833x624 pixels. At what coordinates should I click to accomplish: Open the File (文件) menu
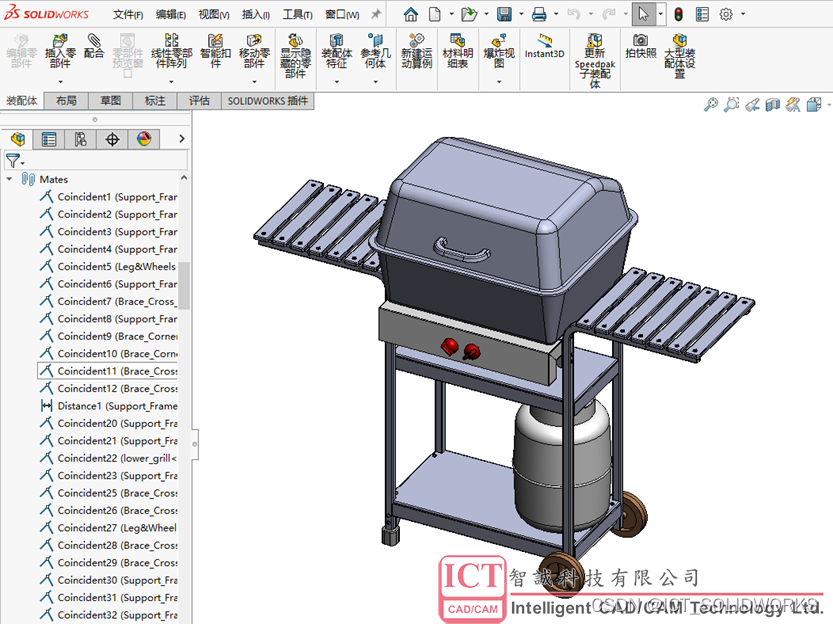(x=128, y=15)
